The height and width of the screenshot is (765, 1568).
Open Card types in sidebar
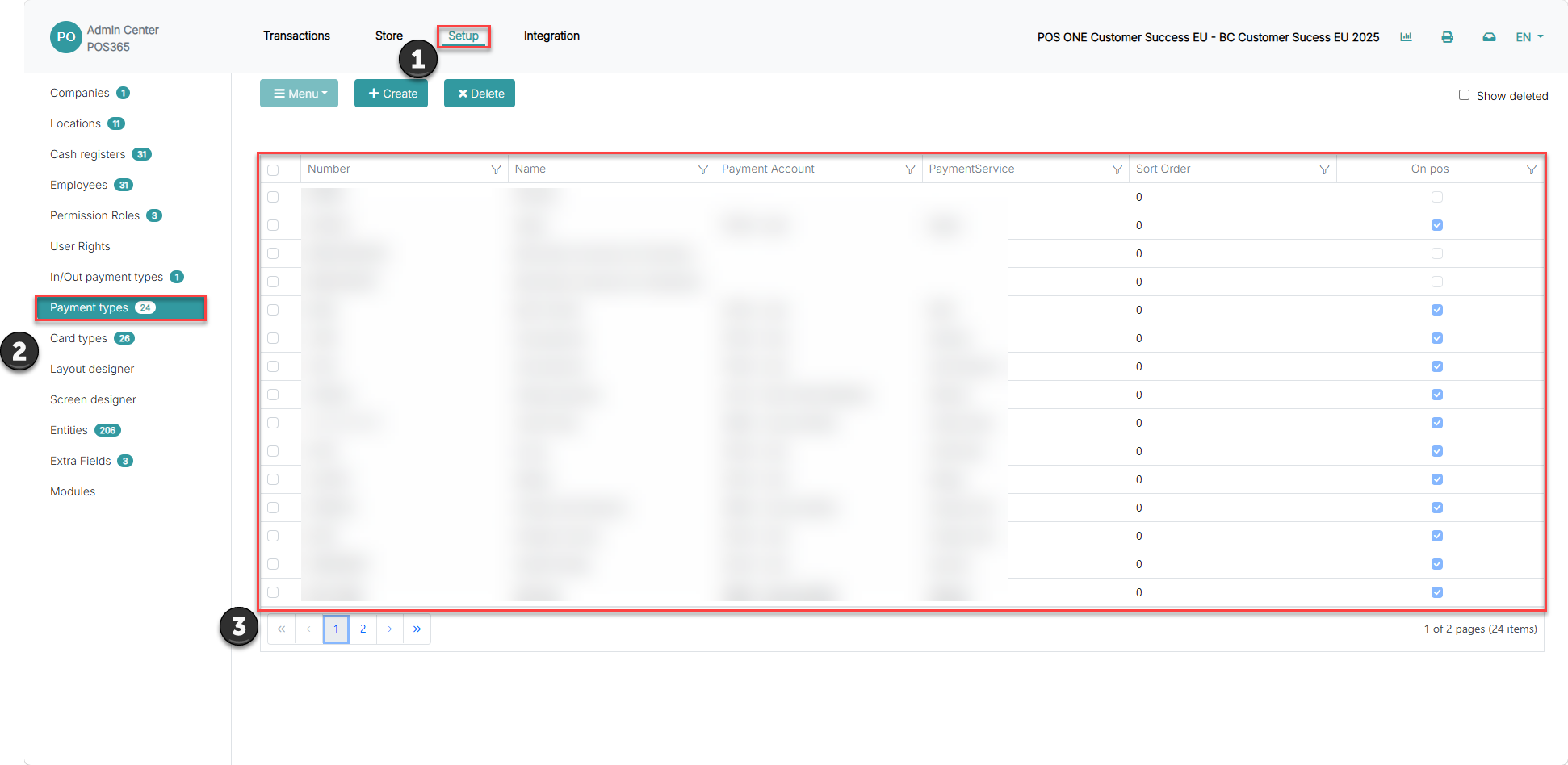78,338
